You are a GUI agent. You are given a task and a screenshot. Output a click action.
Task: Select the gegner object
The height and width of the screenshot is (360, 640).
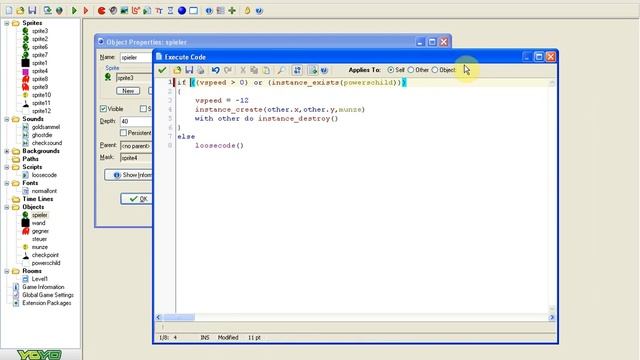pyautogui.click(x=40, y=231)
